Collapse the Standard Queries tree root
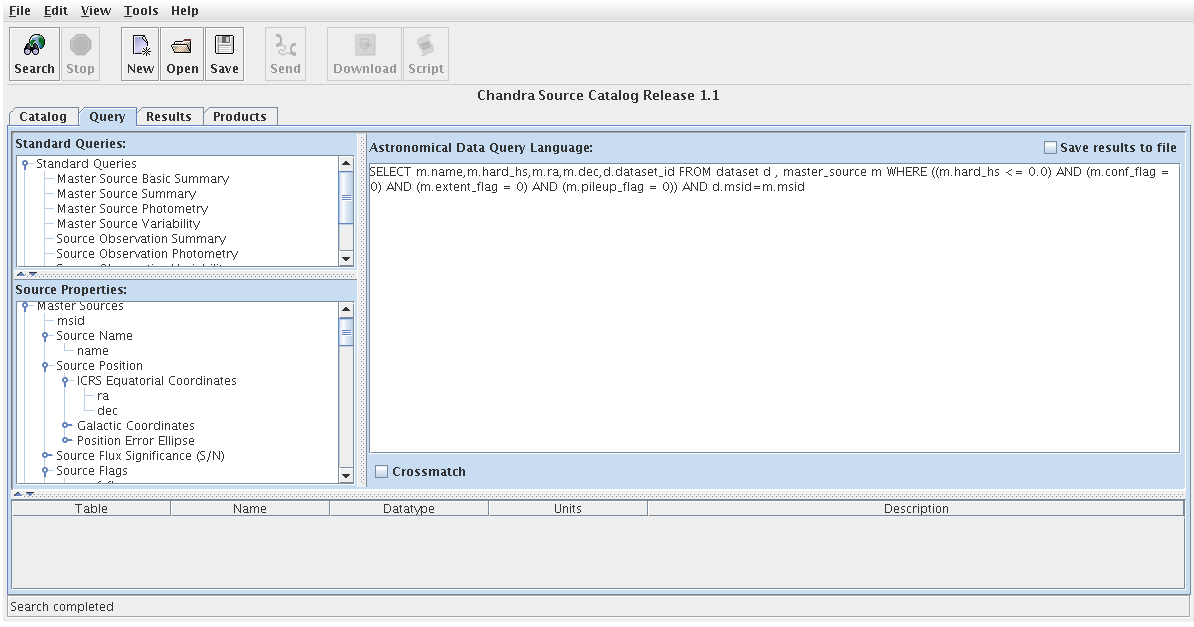The width and height of the screenshot is (1194, 627). pyautogui.click(x=25, y=164)
